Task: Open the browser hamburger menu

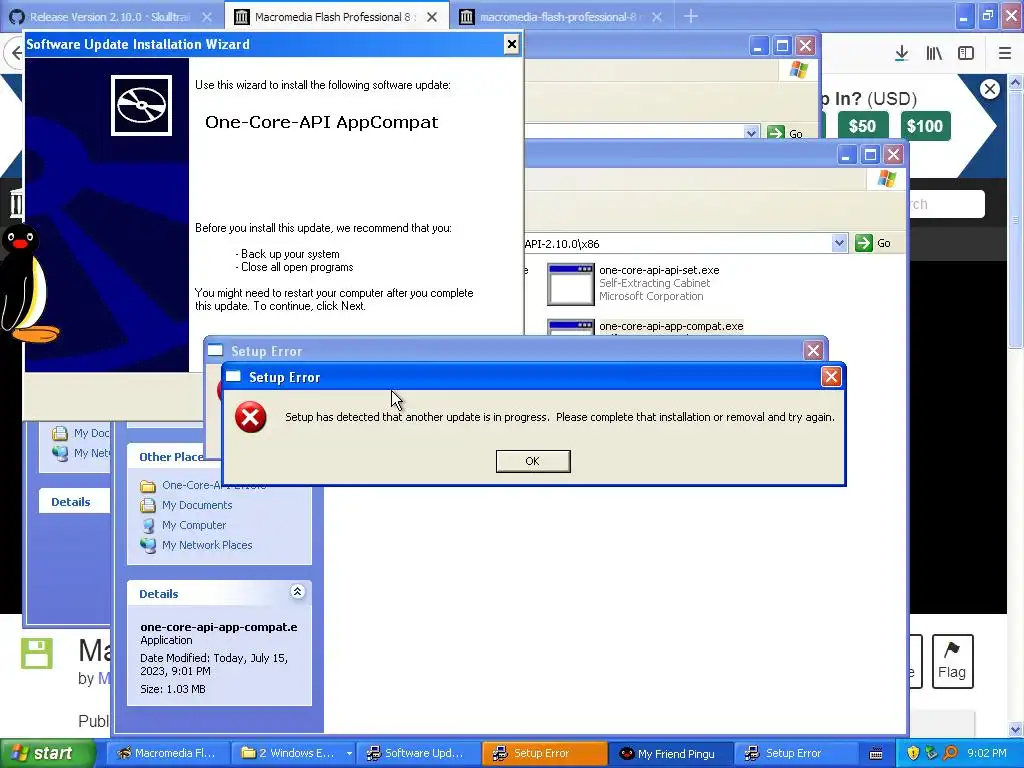Action: tap(1005, 54)
